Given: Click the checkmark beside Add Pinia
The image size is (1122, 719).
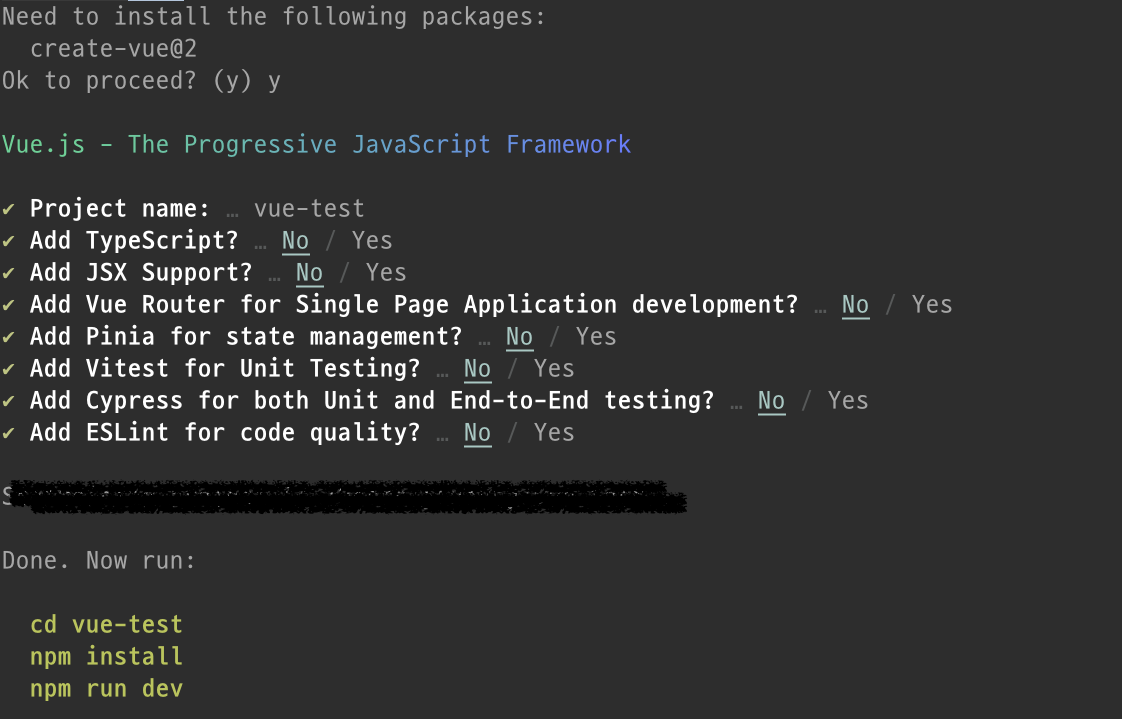Looking at the screenshot, I should click(9, 337).
